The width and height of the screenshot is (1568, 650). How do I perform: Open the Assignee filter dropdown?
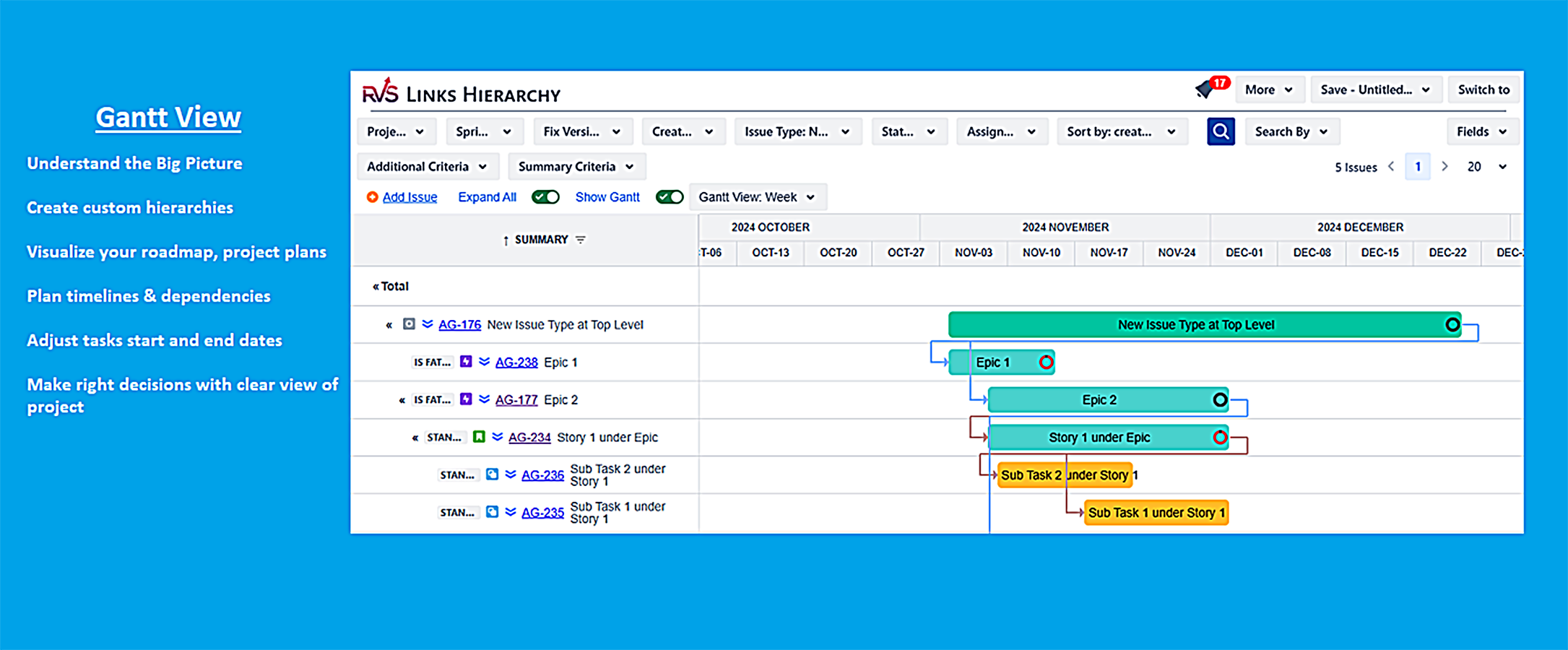pos(1001,131)
